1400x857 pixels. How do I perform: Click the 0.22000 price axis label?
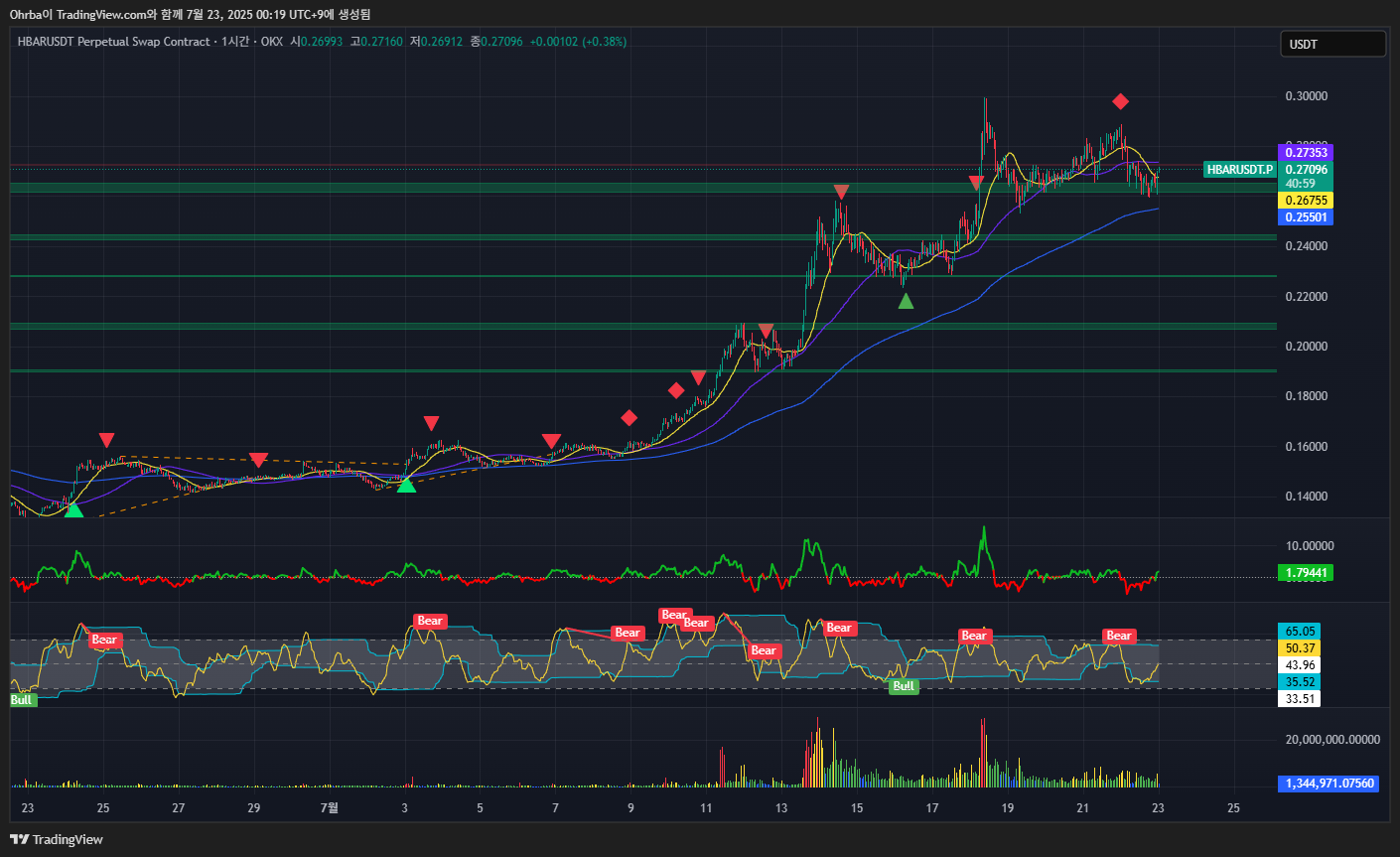(x=1307, y=297)
